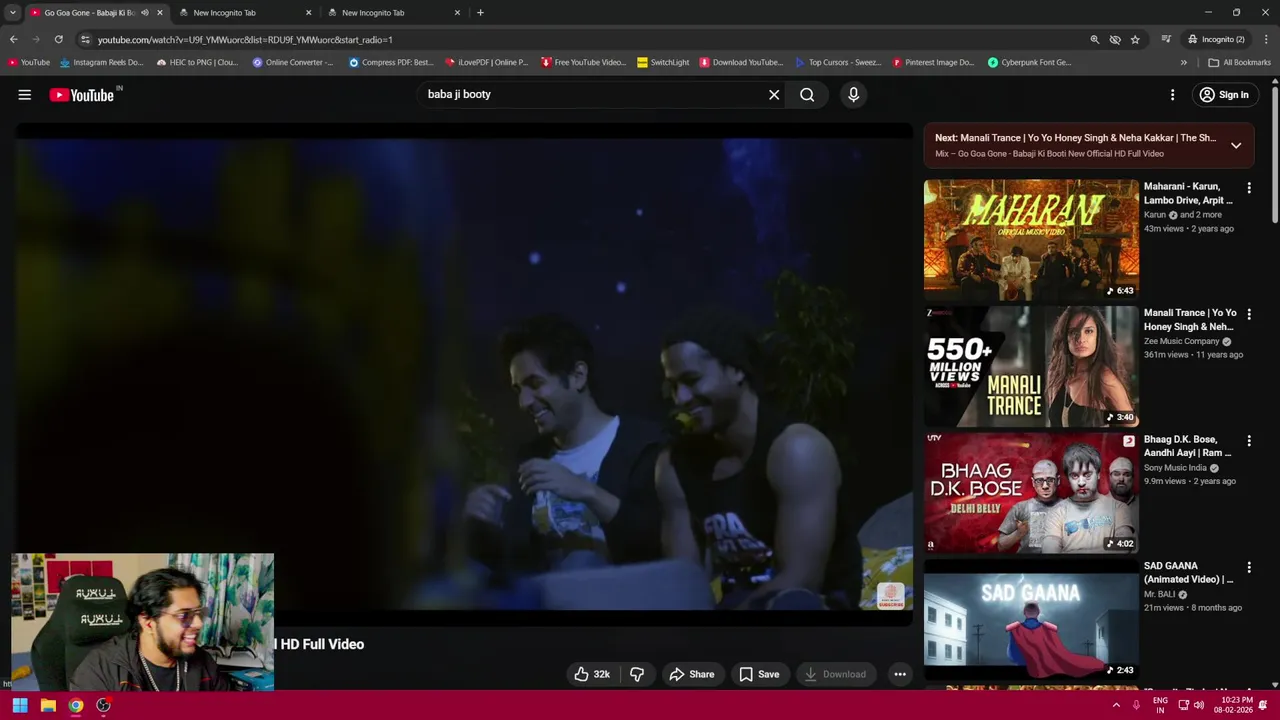Open the tab search dropdown arrow
Viewport: 1280px width, 720px height.
click(12, 13)
